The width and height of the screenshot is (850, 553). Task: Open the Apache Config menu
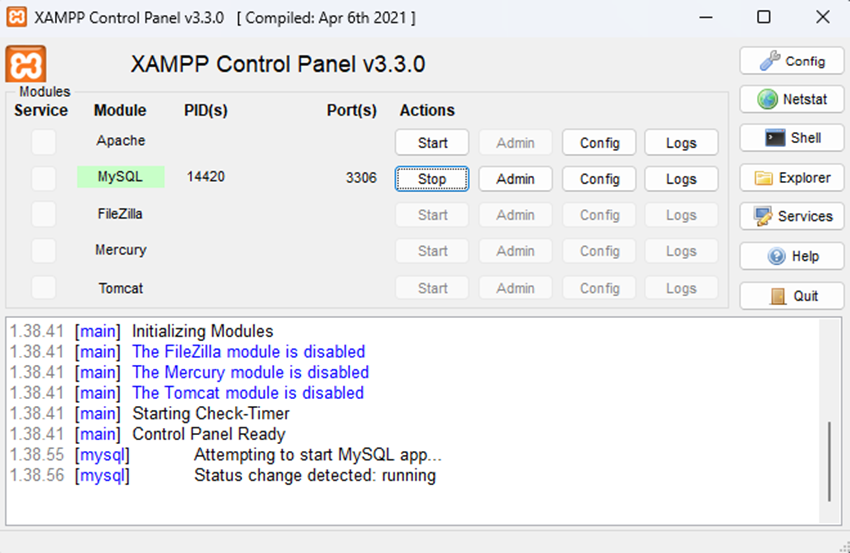coord(599,143)
